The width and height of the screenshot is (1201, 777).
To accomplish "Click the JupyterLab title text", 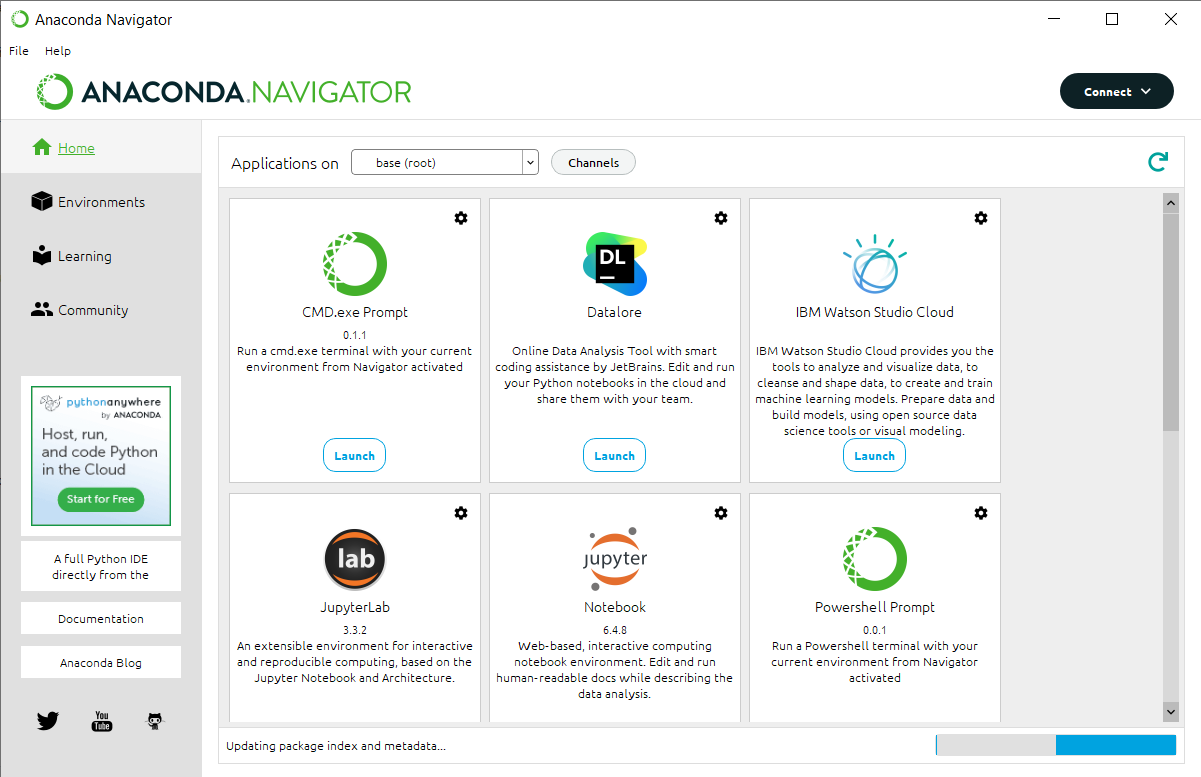I will pos(355,607).
